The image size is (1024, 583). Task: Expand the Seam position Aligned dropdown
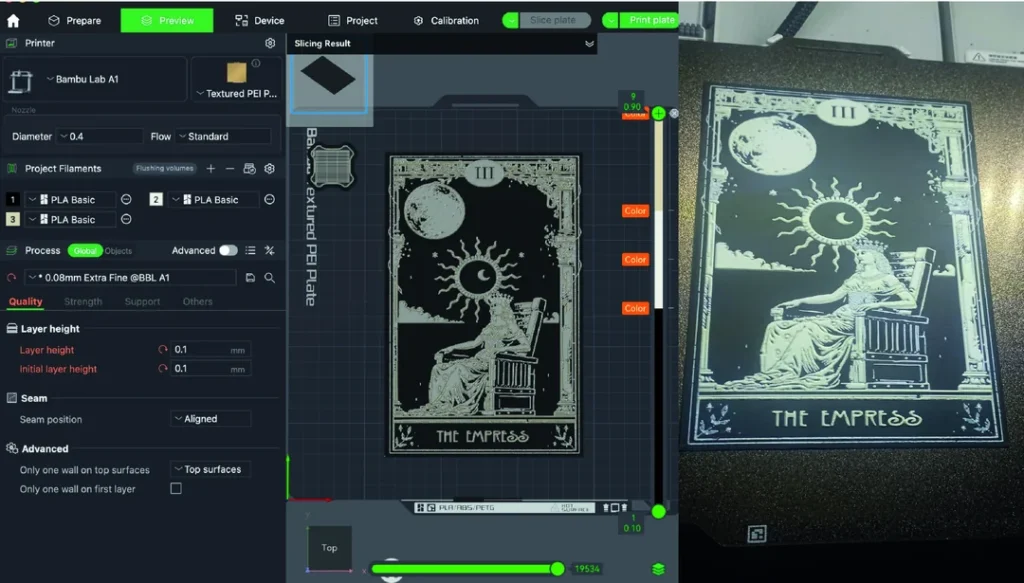[210, 419]
